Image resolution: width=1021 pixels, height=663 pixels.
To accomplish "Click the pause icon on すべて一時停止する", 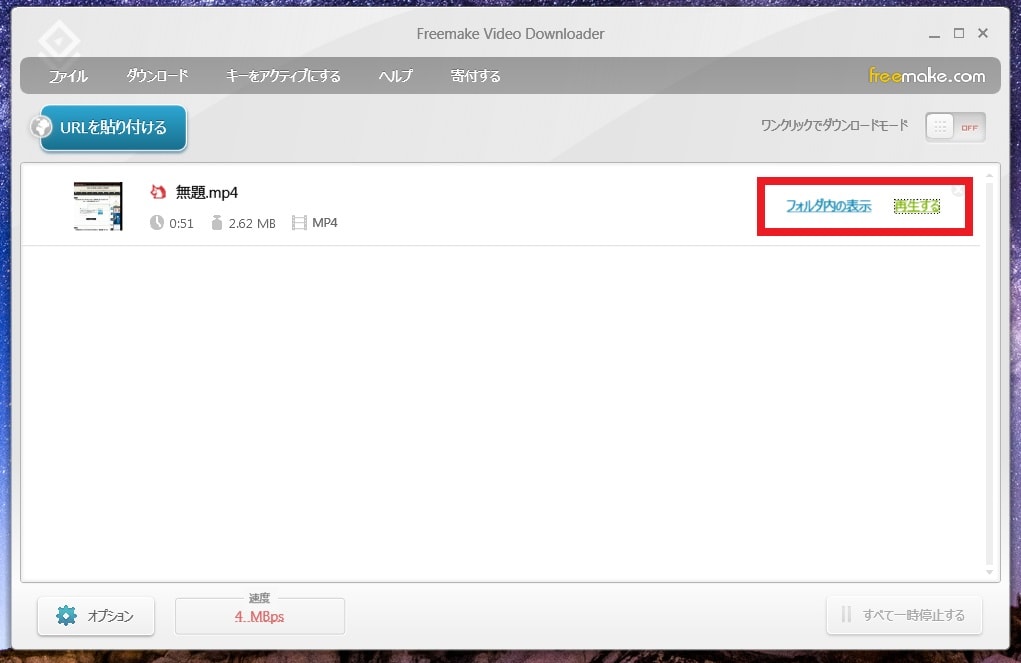I will pyautogui.click(x=846, y=614).
